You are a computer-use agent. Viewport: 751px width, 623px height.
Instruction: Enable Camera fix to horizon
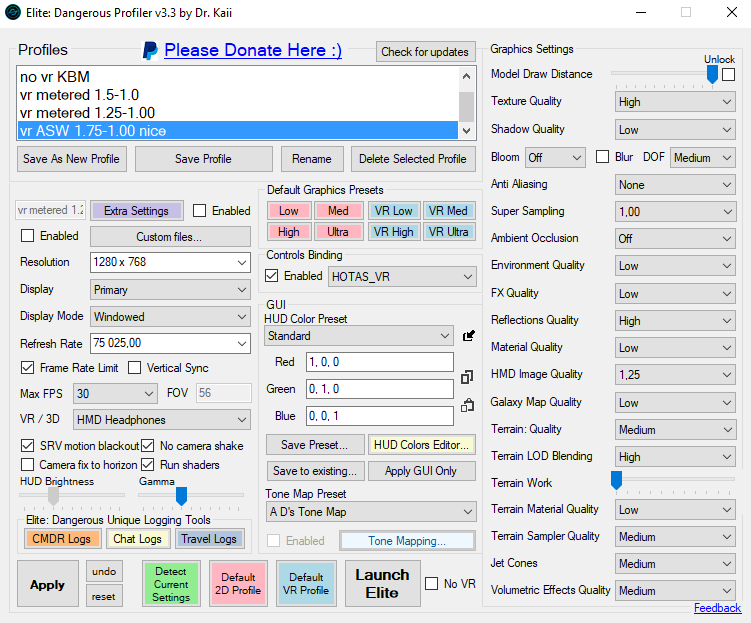point(28,464)
